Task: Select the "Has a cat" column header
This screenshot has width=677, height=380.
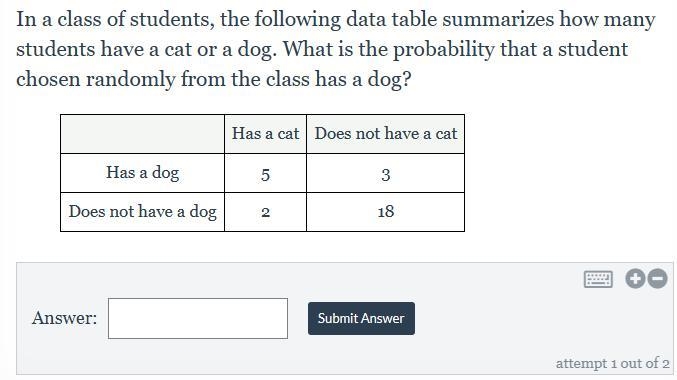Action: pyautogui.click(x=266, y=134)
